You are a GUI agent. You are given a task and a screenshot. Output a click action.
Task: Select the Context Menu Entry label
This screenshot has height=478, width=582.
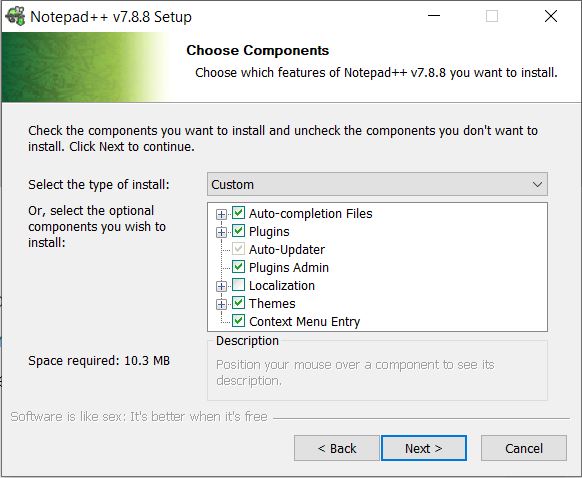point(304,321)
